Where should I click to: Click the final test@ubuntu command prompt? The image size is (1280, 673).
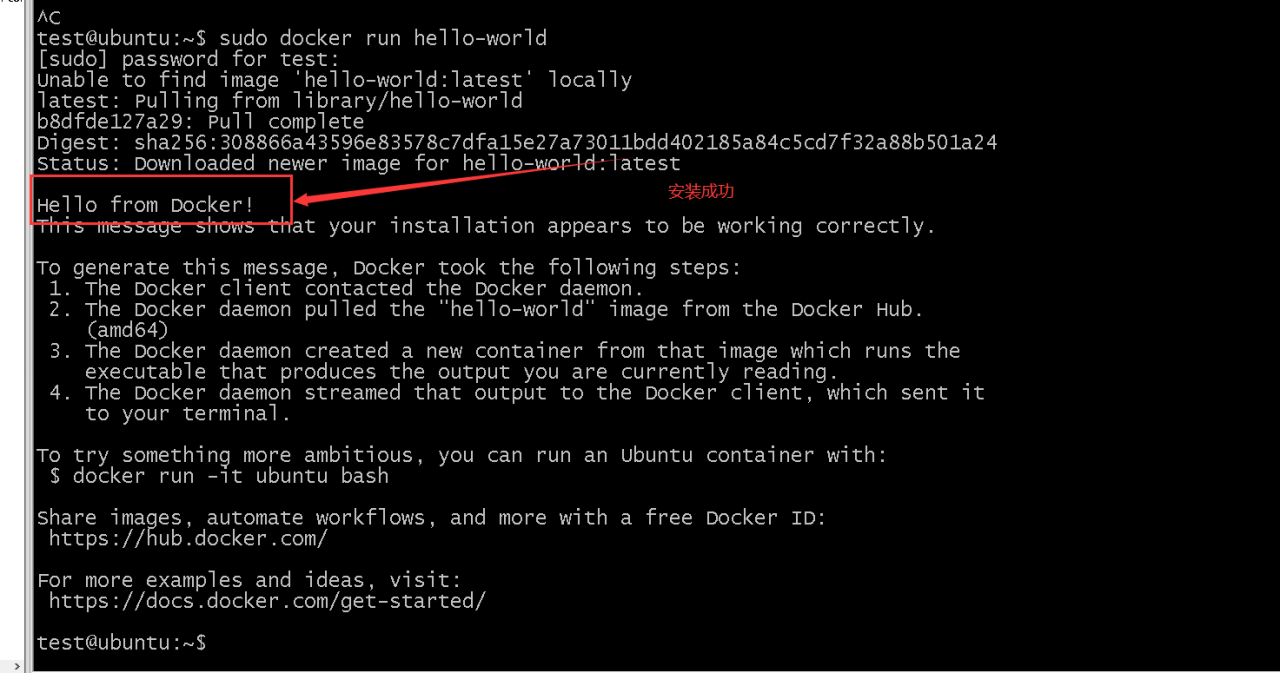(121, 642)
